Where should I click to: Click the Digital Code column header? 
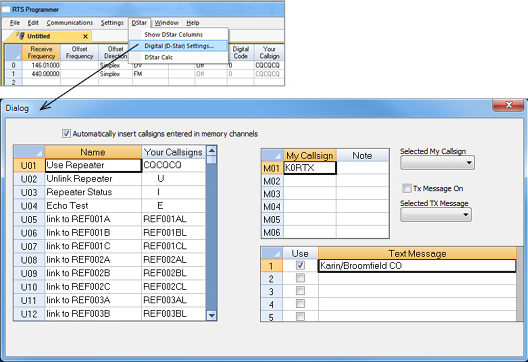(241, 53)
